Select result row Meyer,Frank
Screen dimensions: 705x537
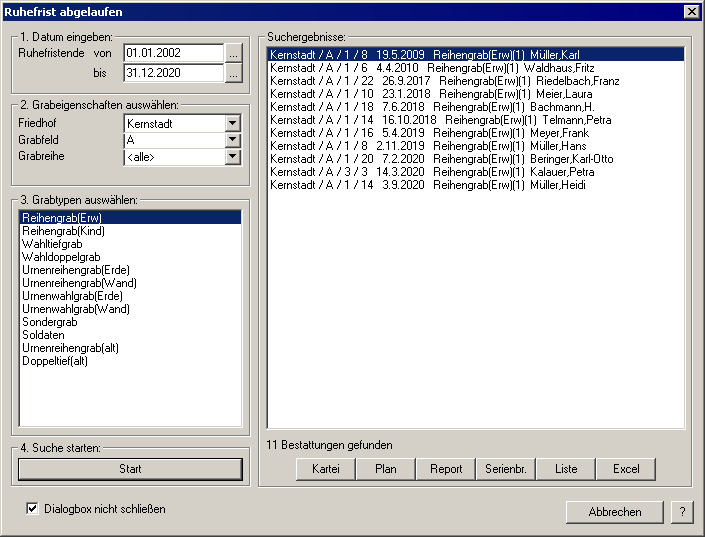(x=476, y=133)
